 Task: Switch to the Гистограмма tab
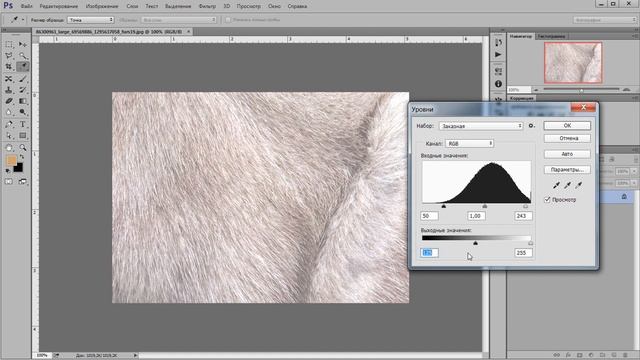click(551, 36)
